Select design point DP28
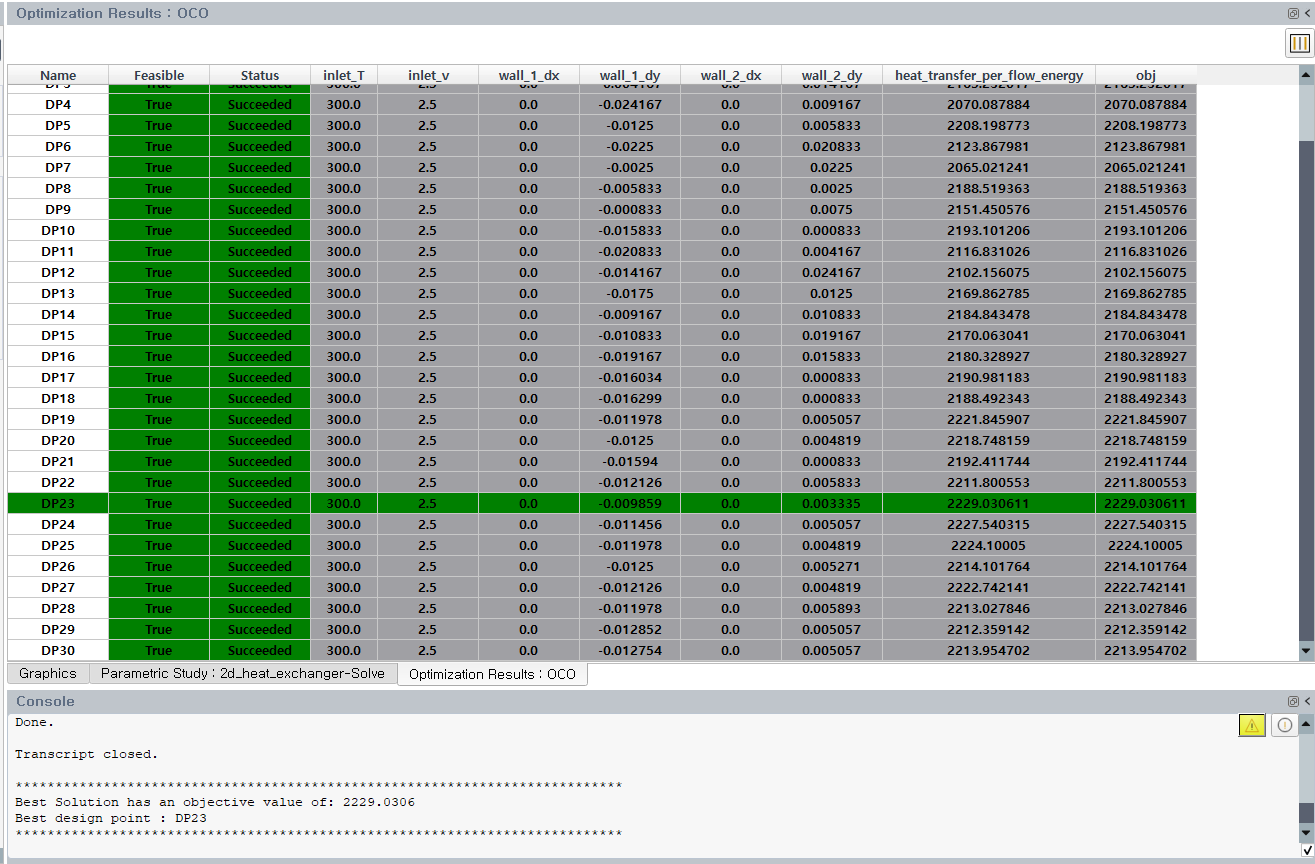The width and height of the screenshot is (1315, 864). pos(58,608)
